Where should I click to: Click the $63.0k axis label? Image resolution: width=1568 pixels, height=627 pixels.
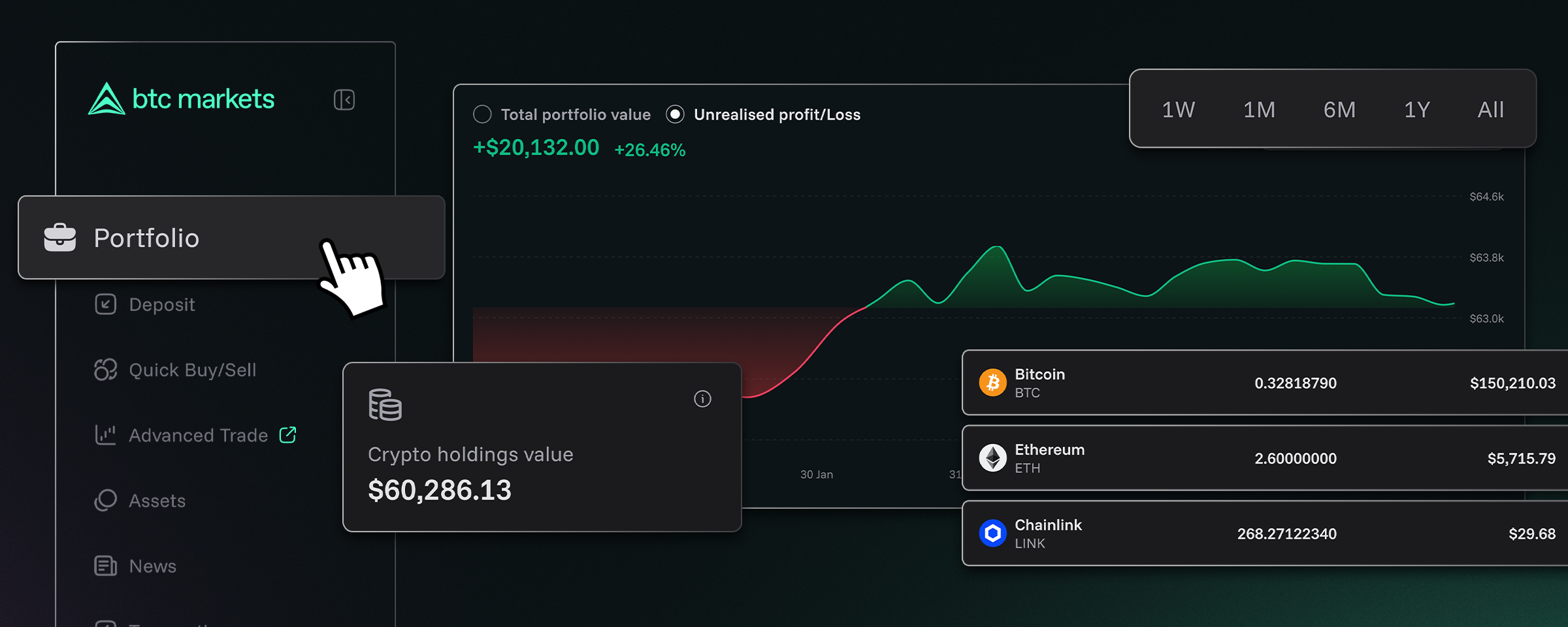click(x=1487, y=319)
